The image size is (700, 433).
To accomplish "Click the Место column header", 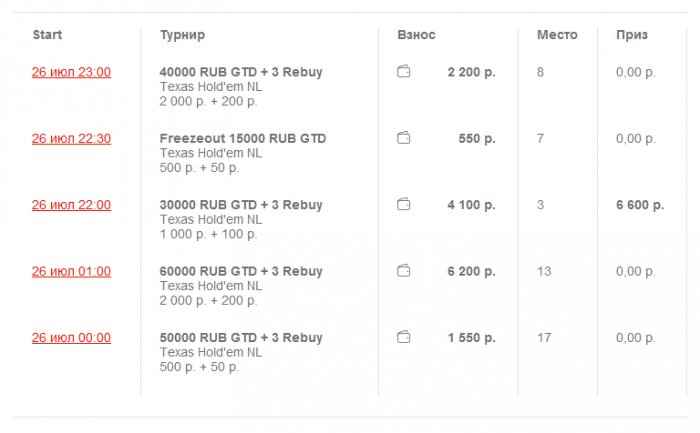I will point(557,35).
